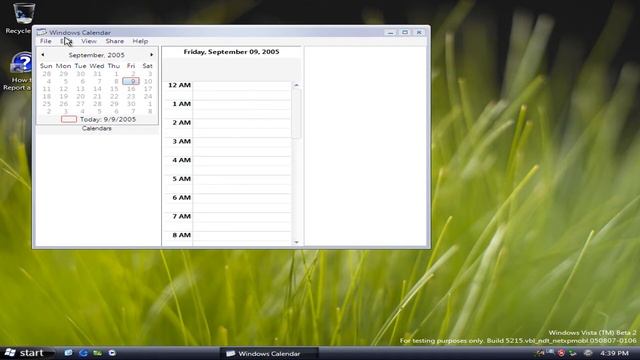Viewport: 640px width, 360px height.
Task: Click the 8 AM time slot row
Action: click(242, 238)
